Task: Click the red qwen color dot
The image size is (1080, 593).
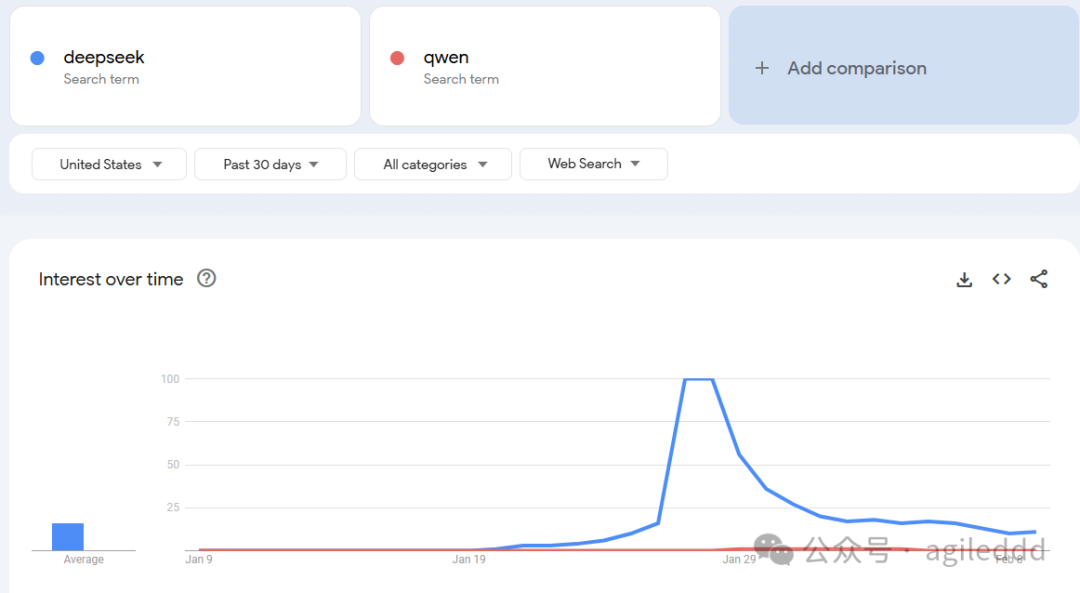Action: pyautogui.click(x=397, y=58)
